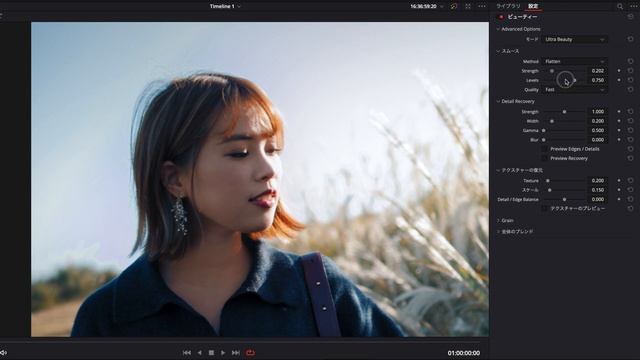This screenshot has width=640, height=360.
Task: Click the Texture slider handle
Action: point(548,180)
